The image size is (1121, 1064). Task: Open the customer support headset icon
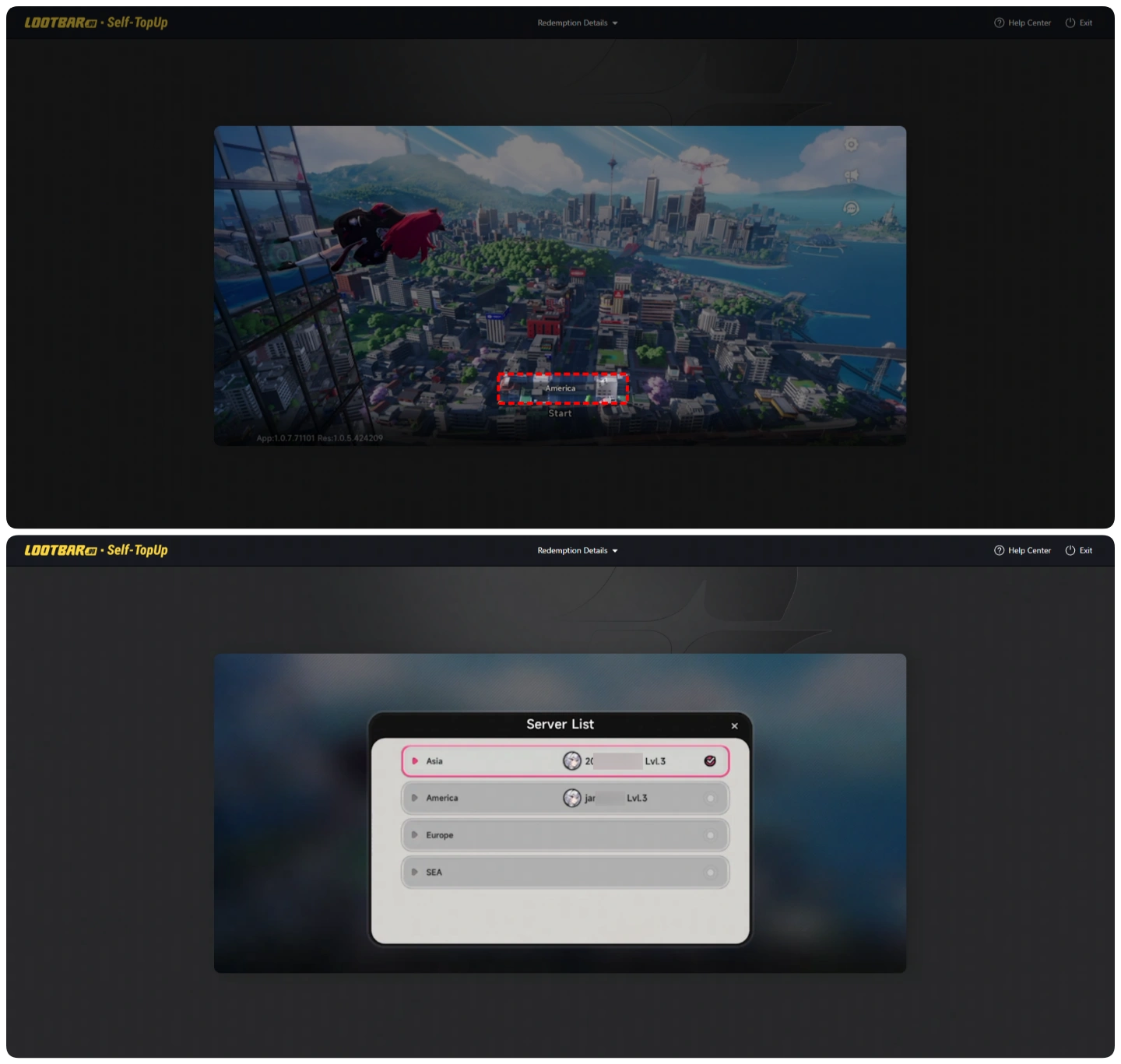[x=851, y=208]
